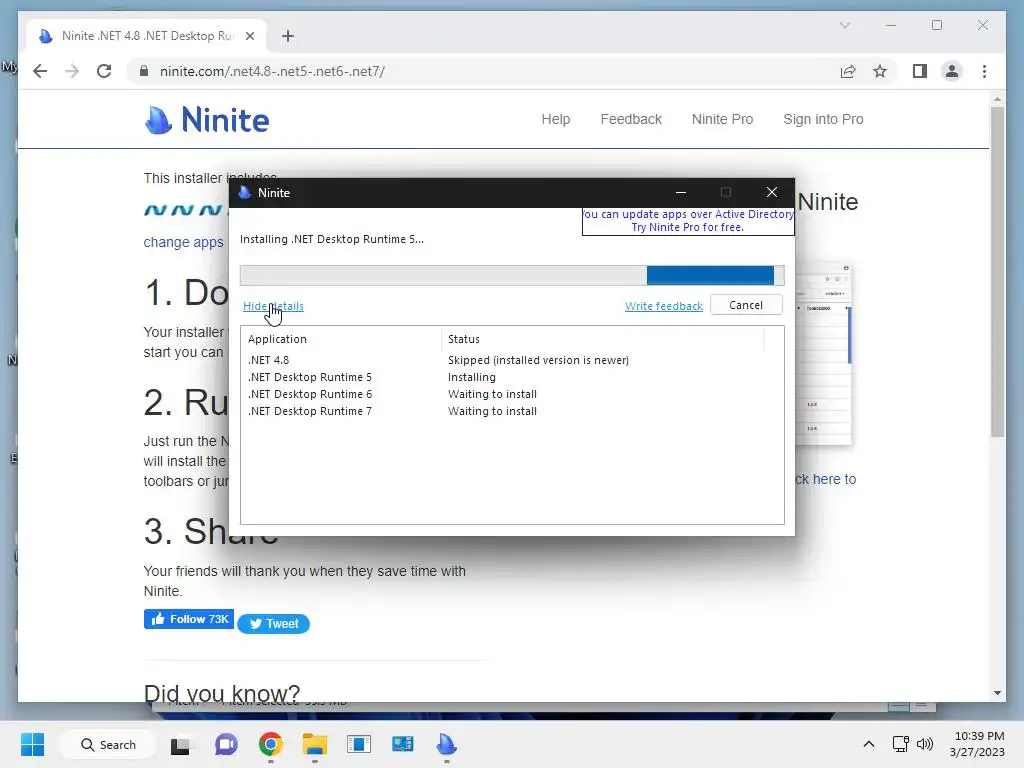The width and height of the screenshot is (1024, 768).
Task: Open the blue window app on the taskbar
Action: pos(359,744)
